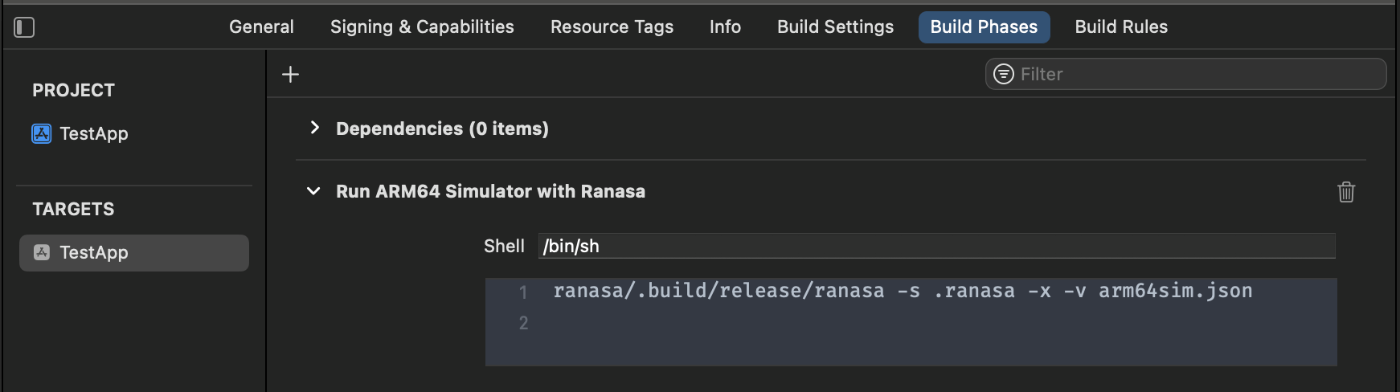
Task: Open the Resource Tags tab
Action: [612, 27]
